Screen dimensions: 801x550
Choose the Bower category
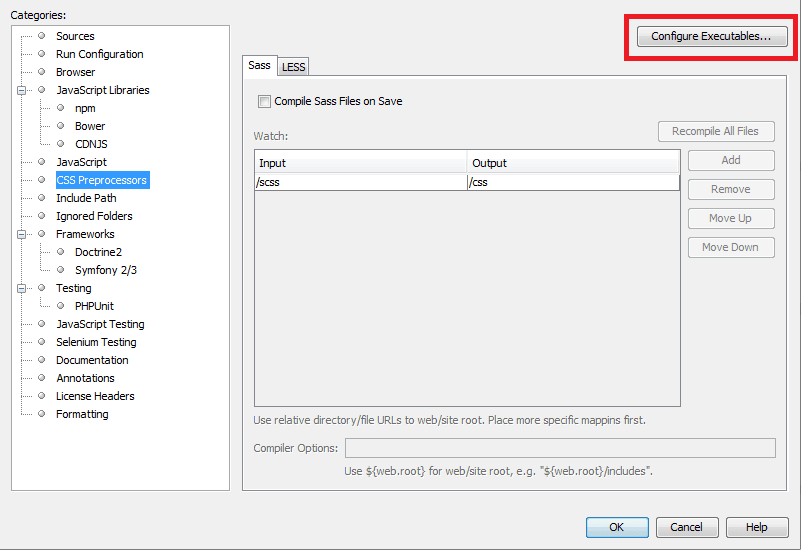[x=90, y=126]
